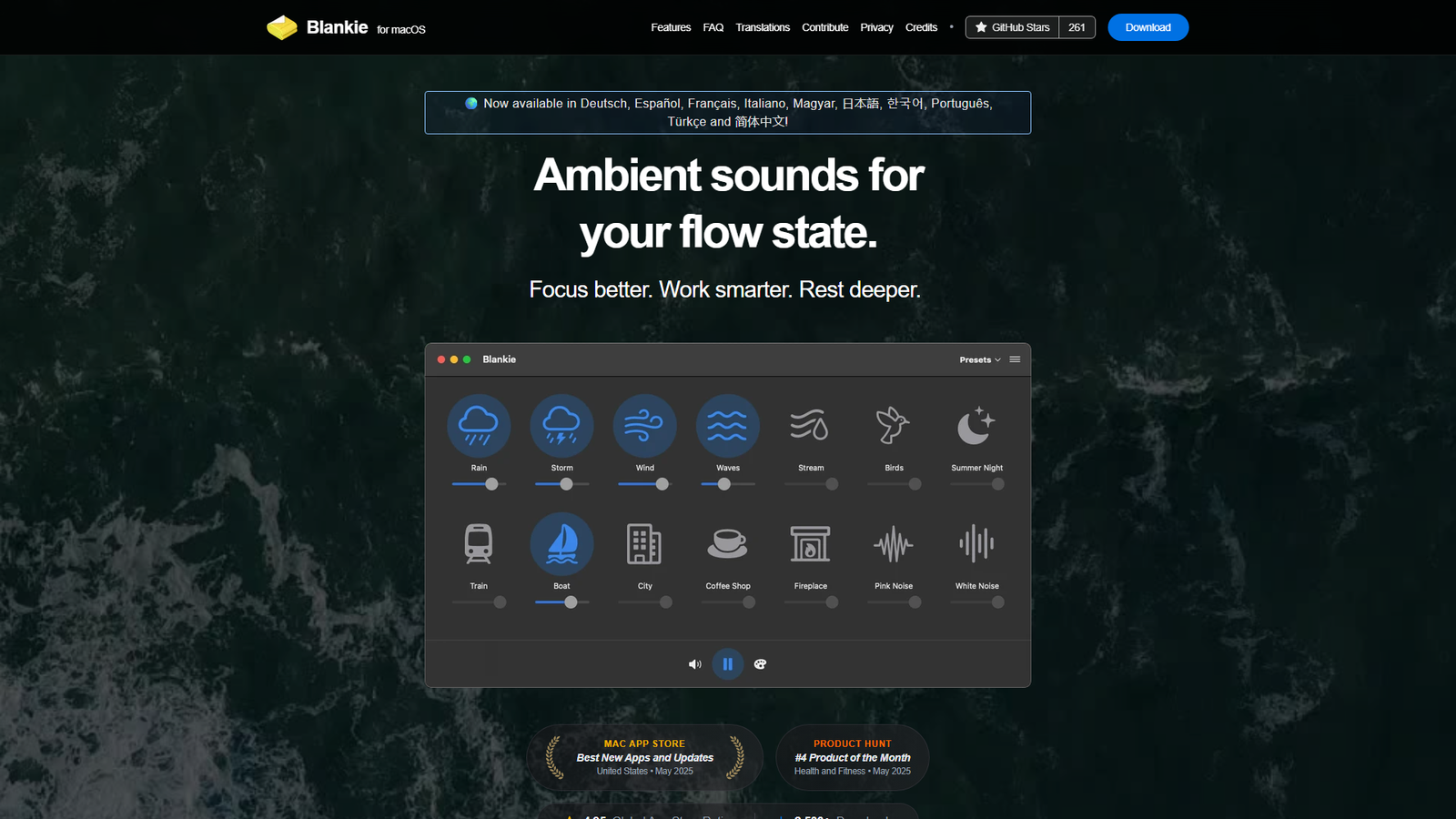Toggle the Rain sound icon

tap(479, 426)
